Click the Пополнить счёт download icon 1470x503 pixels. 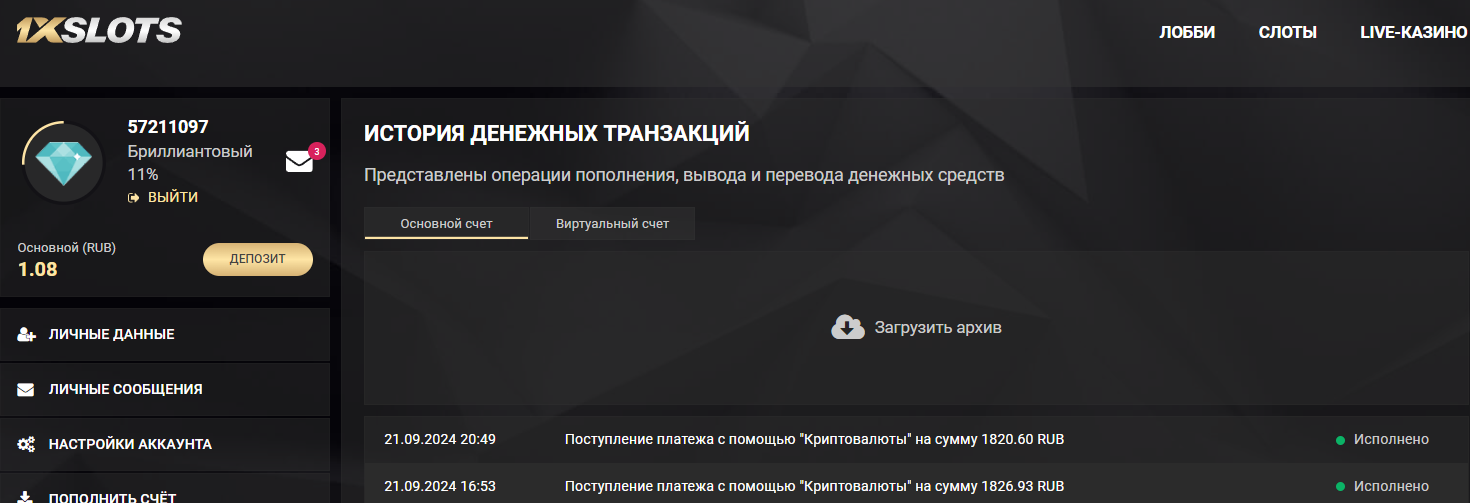coord(26,496)
